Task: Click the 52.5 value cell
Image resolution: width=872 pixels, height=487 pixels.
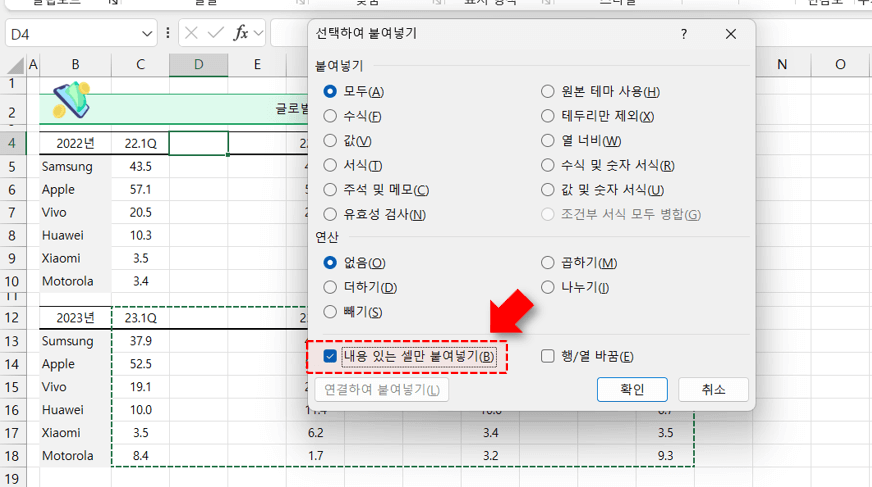Action: [140, 364]
